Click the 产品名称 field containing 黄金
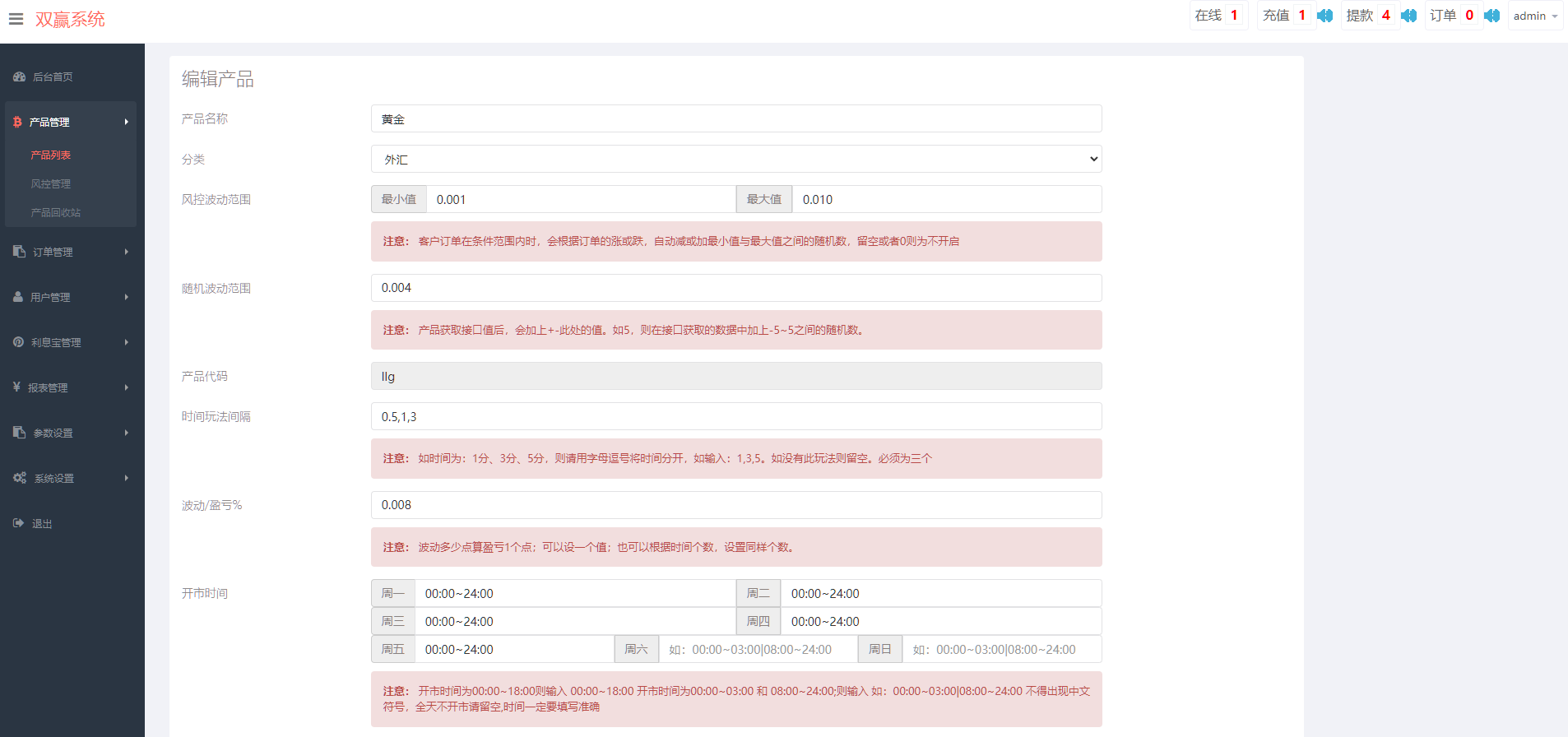The height and width of the screenshot is (737, 1568). point(735,119)
